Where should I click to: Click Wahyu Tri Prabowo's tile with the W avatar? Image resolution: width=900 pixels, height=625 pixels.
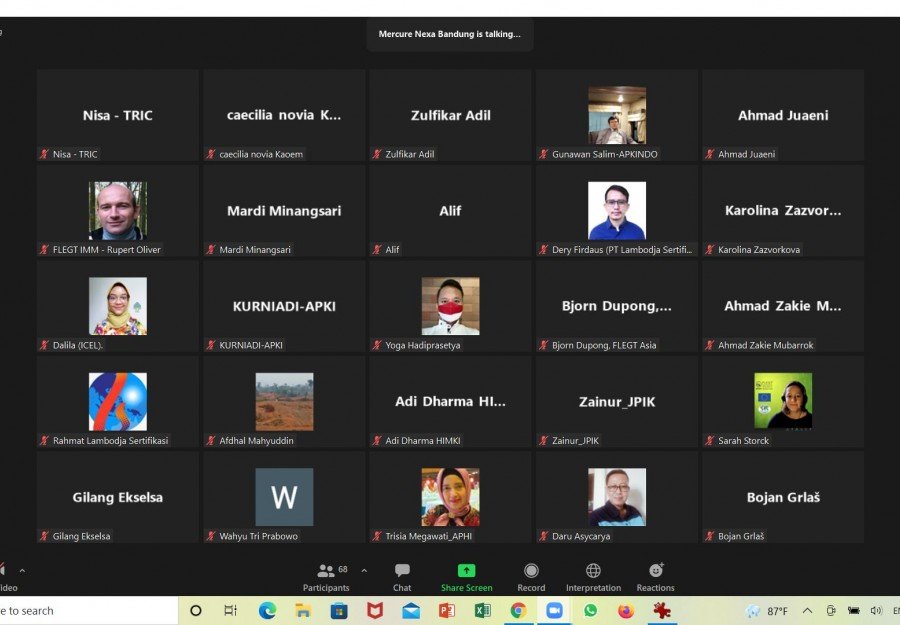click(284, 497)
